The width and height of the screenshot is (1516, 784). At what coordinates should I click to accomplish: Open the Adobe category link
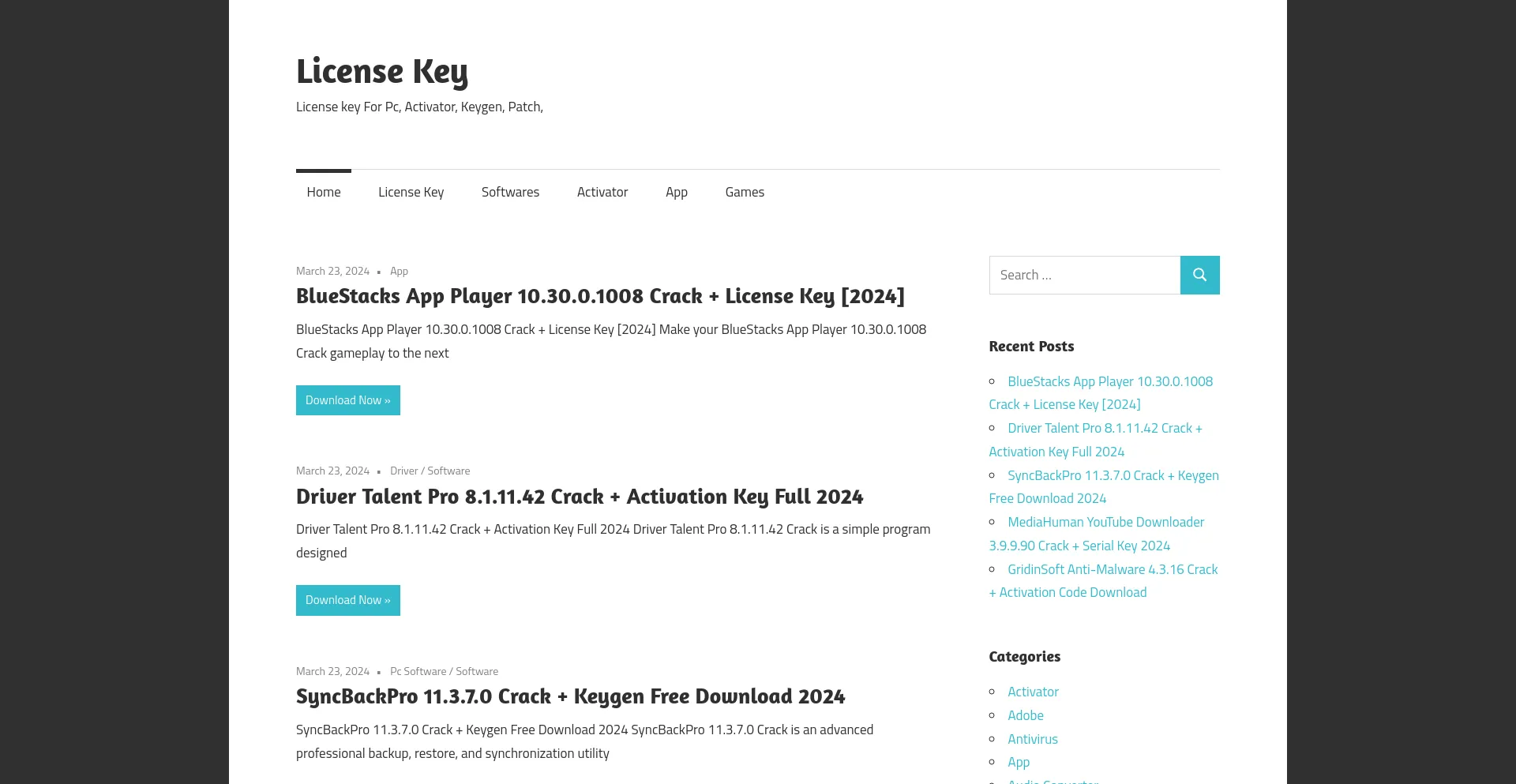[x=1026, y=715]
